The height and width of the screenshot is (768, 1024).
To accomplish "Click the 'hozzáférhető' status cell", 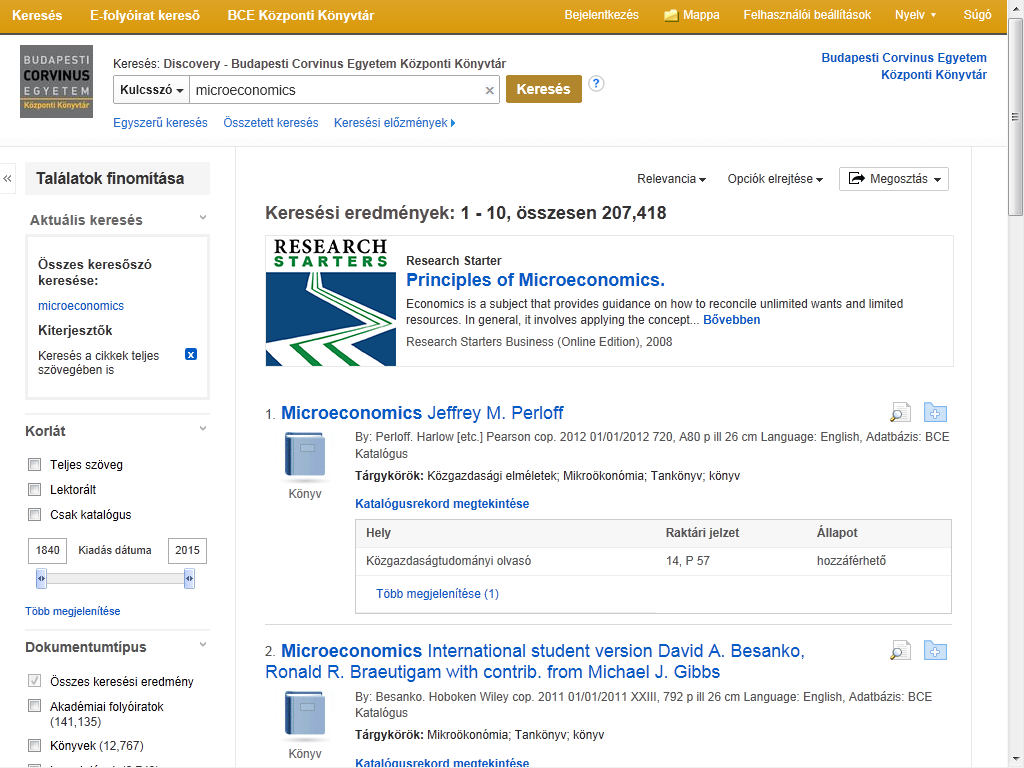I will [852, 561].
